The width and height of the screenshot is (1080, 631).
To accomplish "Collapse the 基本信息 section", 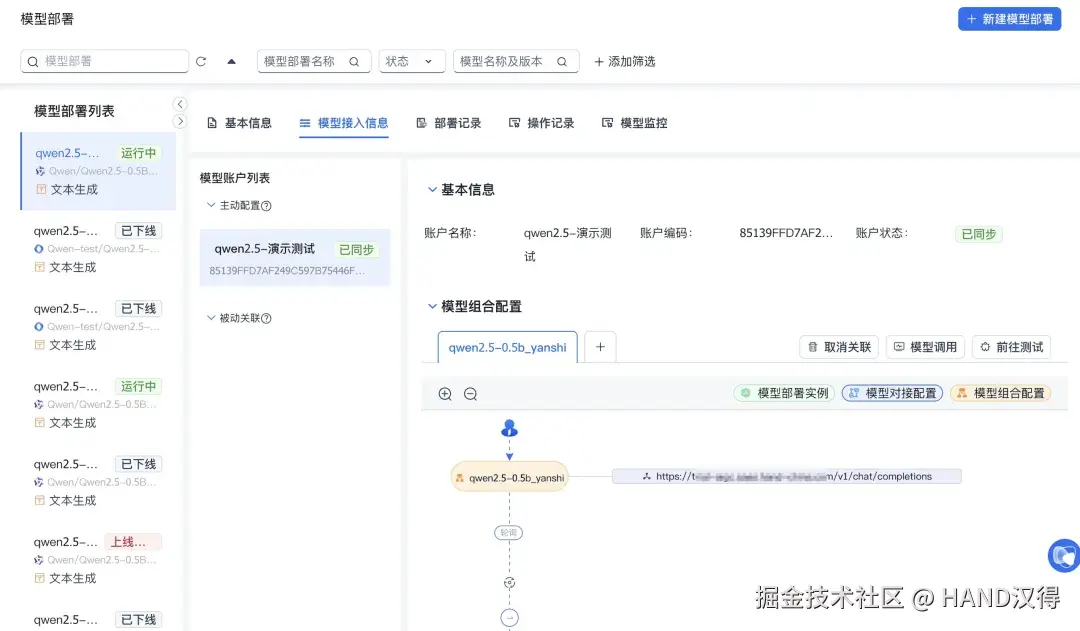I will point(432,189).
